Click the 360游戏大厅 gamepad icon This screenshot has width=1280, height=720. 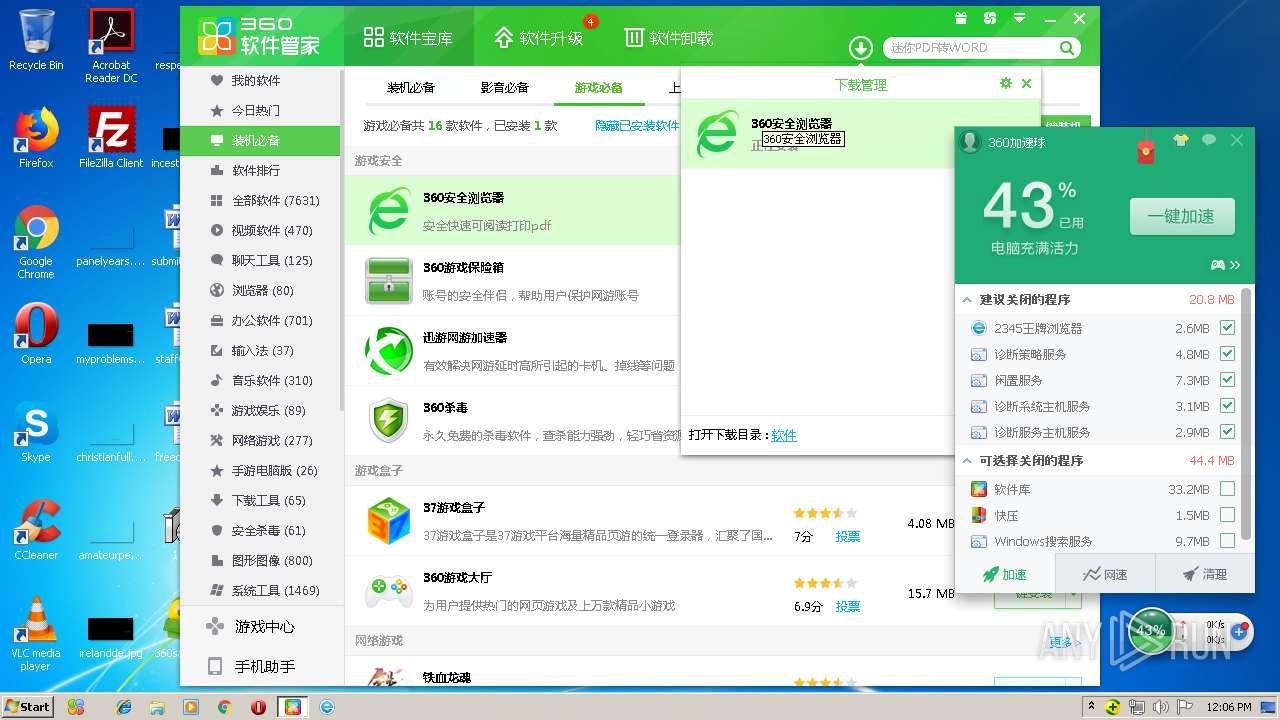click(x=388, y=590)
